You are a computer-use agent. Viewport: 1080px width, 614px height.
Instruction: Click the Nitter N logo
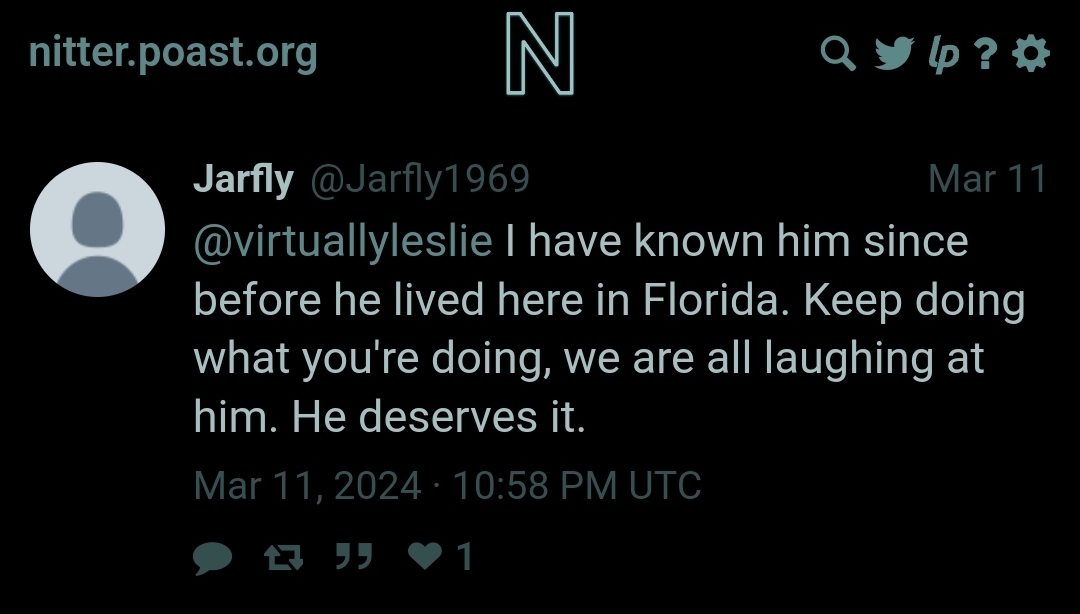click(x=540, y=53)
